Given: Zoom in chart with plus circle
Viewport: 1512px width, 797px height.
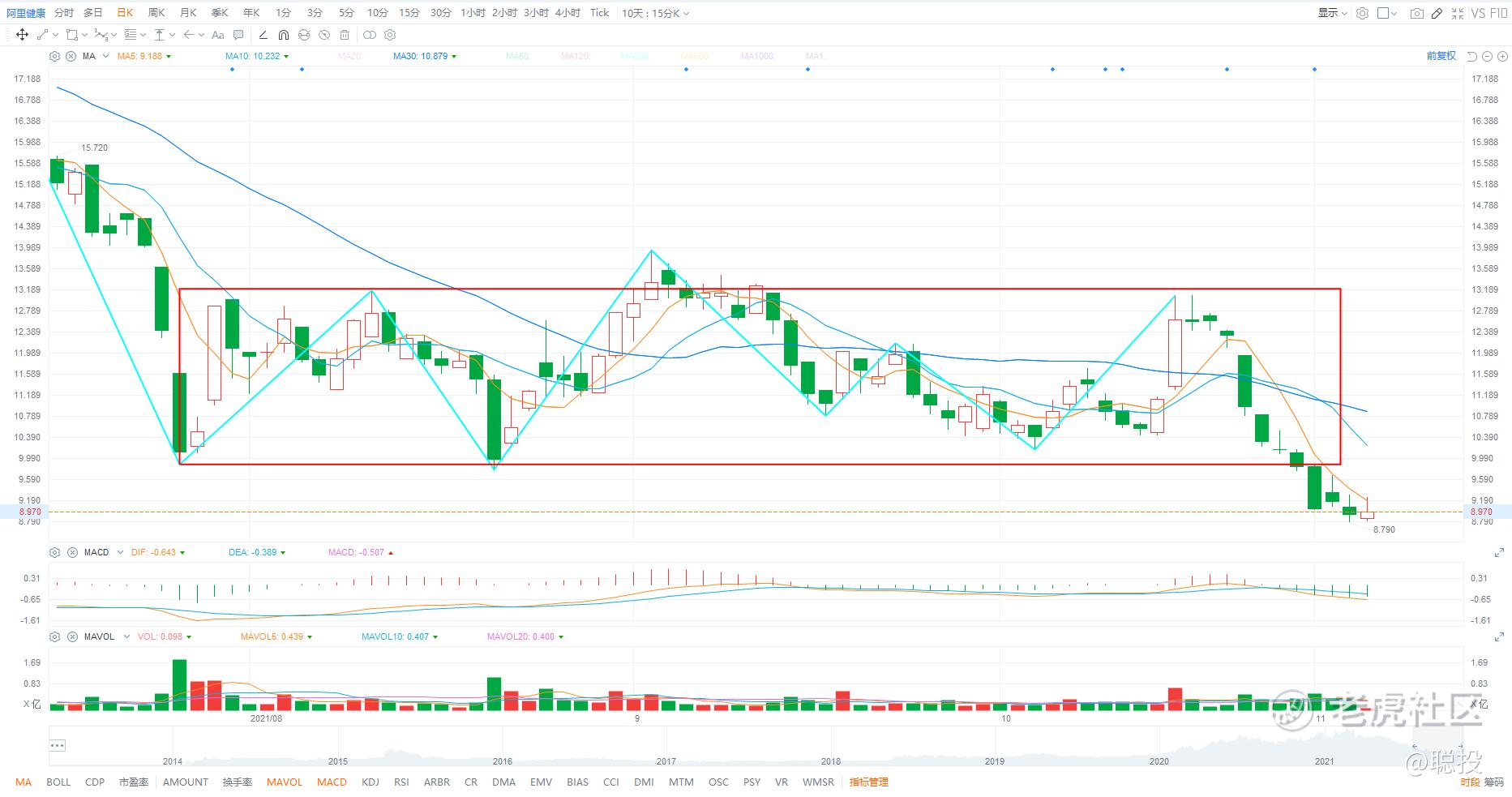Looking at the screenshot, I should (x=1502, y=56).
